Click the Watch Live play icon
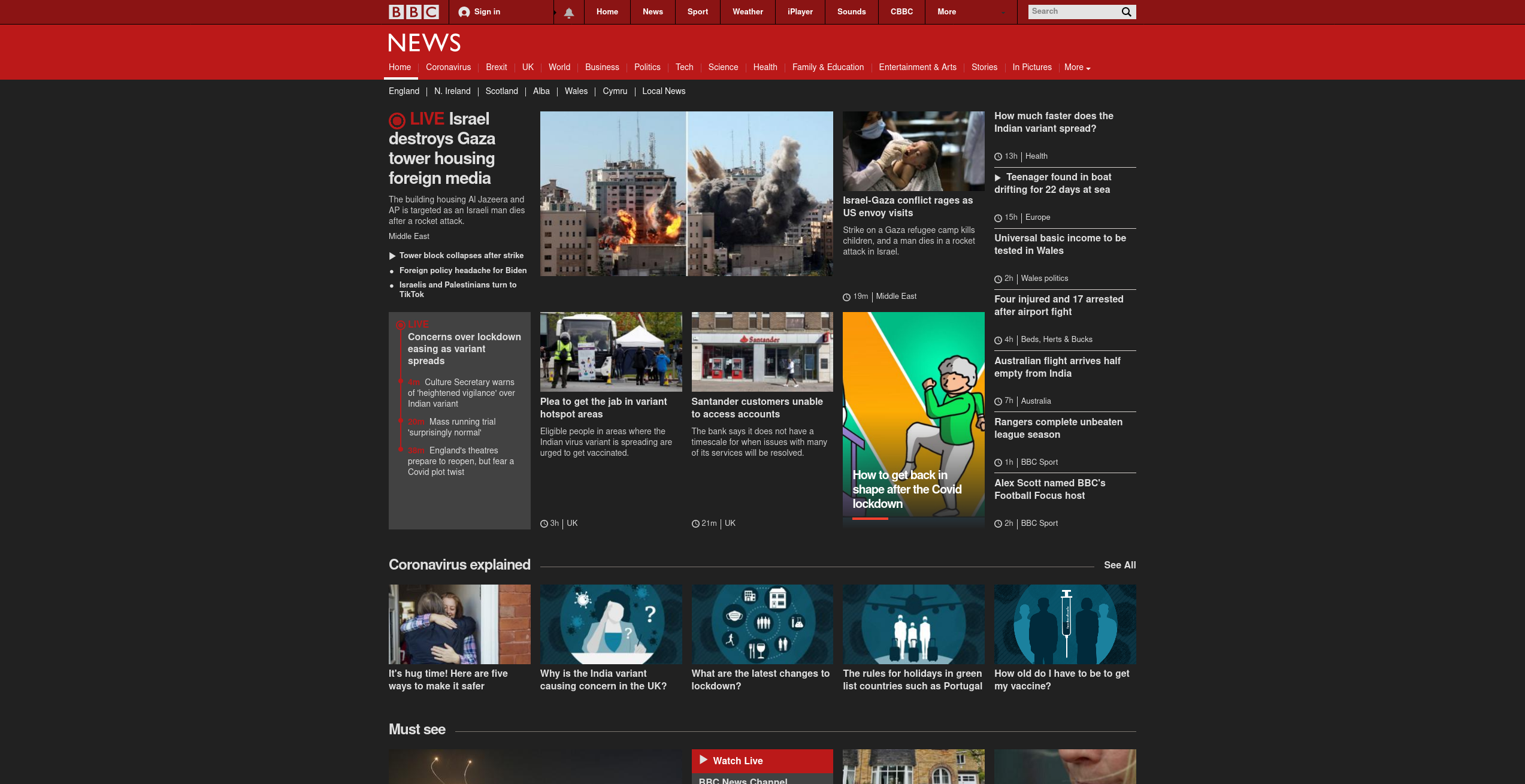The image size is (1525, 784). click(703, 759)
